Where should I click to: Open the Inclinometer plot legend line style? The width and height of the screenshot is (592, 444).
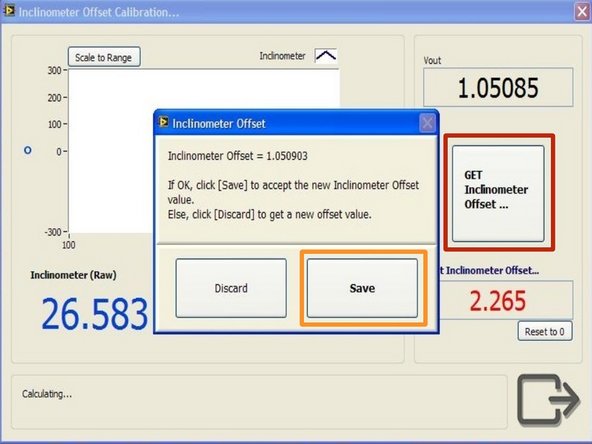tap(325, 56)
